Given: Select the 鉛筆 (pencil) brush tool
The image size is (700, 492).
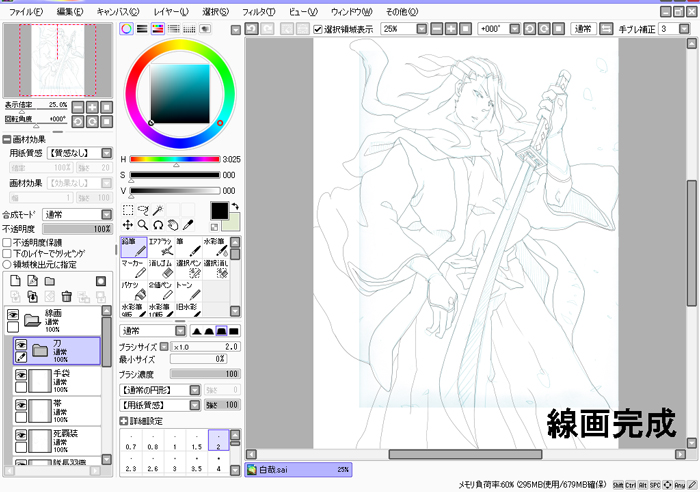Looking at the screenshot, I should pos(134,248).
